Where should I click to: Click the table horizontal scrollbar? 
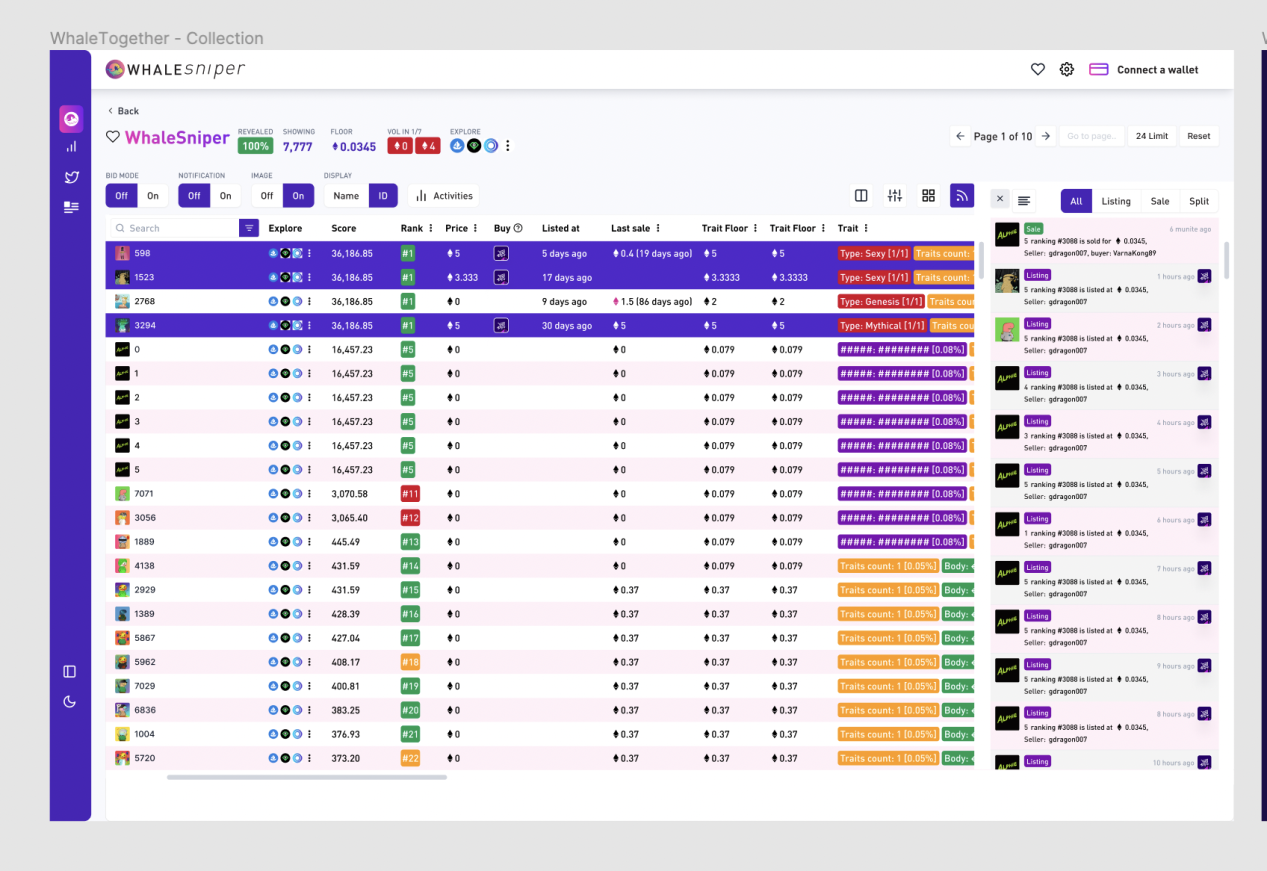point(307,776)
